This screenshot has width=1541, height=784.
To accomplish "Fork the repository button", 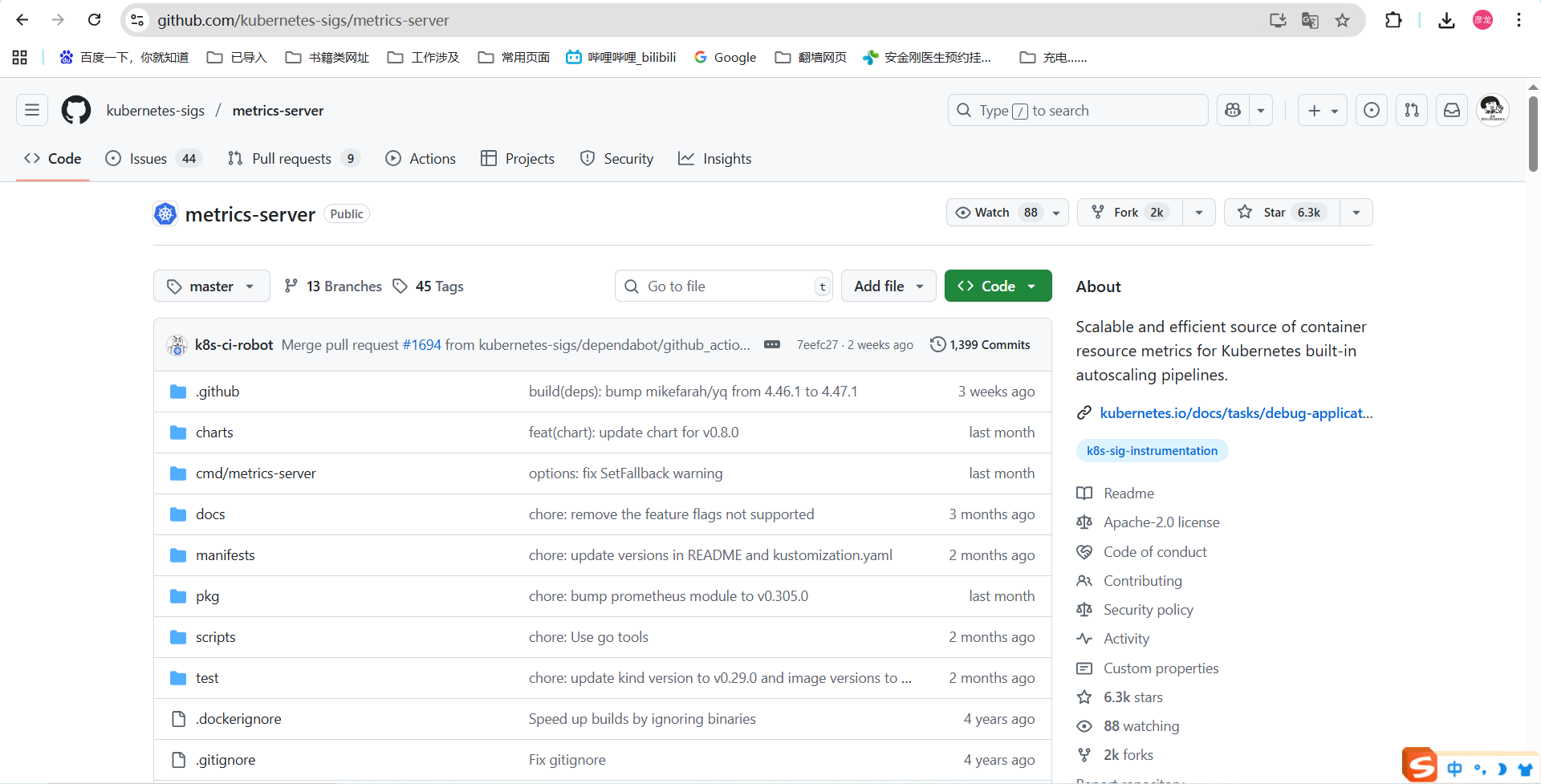I will (x=1130, y=212).
